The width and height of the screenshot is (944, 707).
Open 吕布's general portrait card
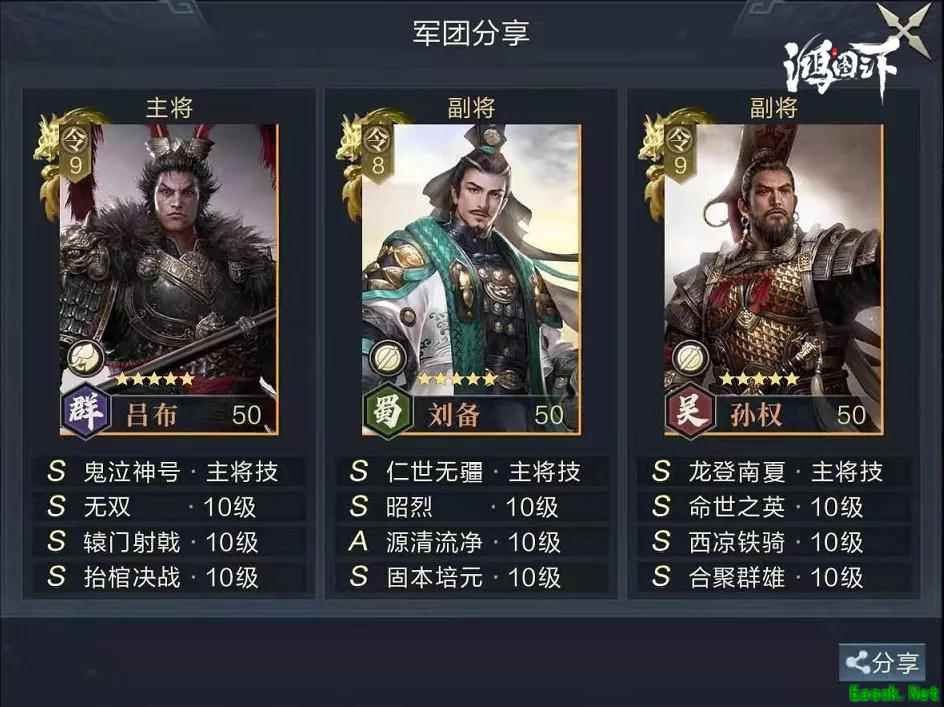pyautogui.click(x=169, y=279)
